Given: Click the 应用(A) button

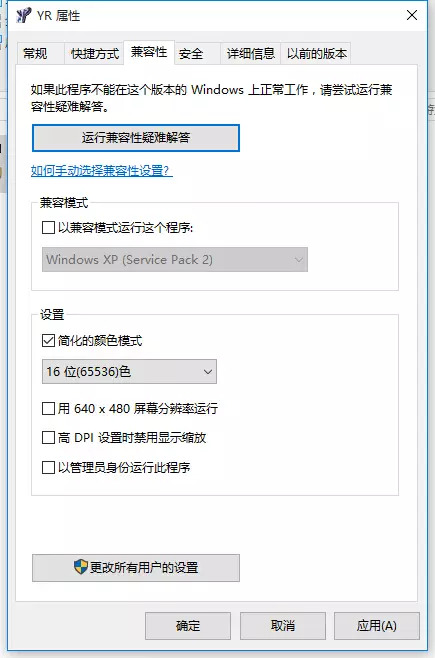Looking at the screenshot, I should click(377, 626).
